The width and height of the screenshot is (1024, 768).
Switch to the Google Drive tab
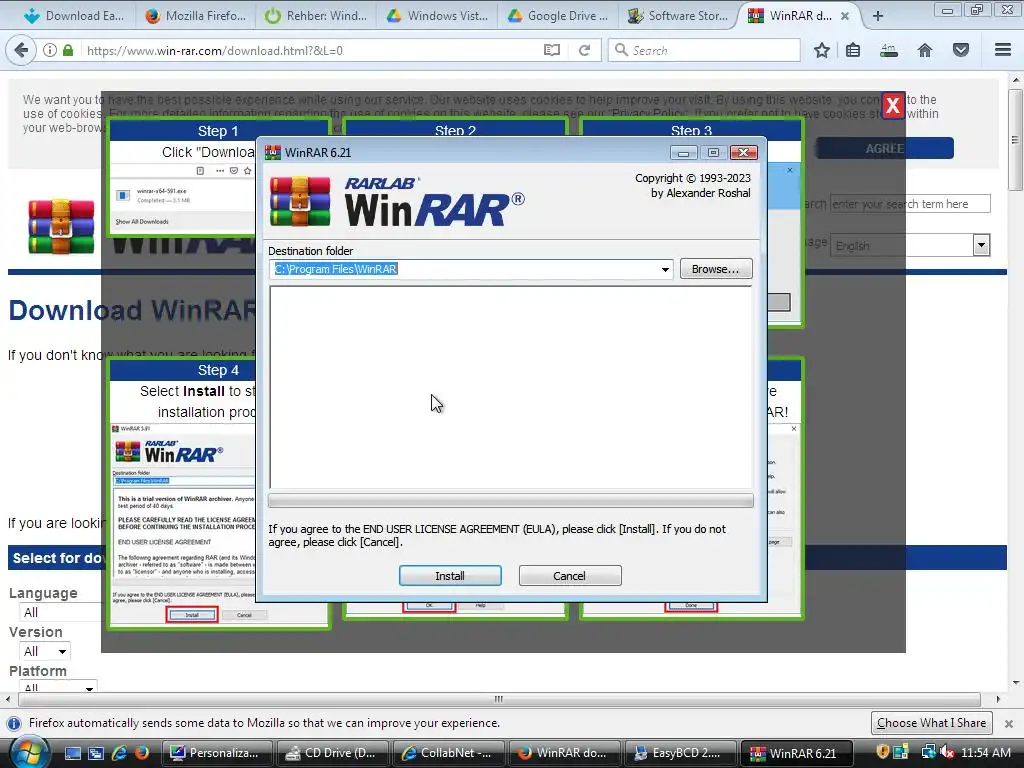[x=558, y=16]
